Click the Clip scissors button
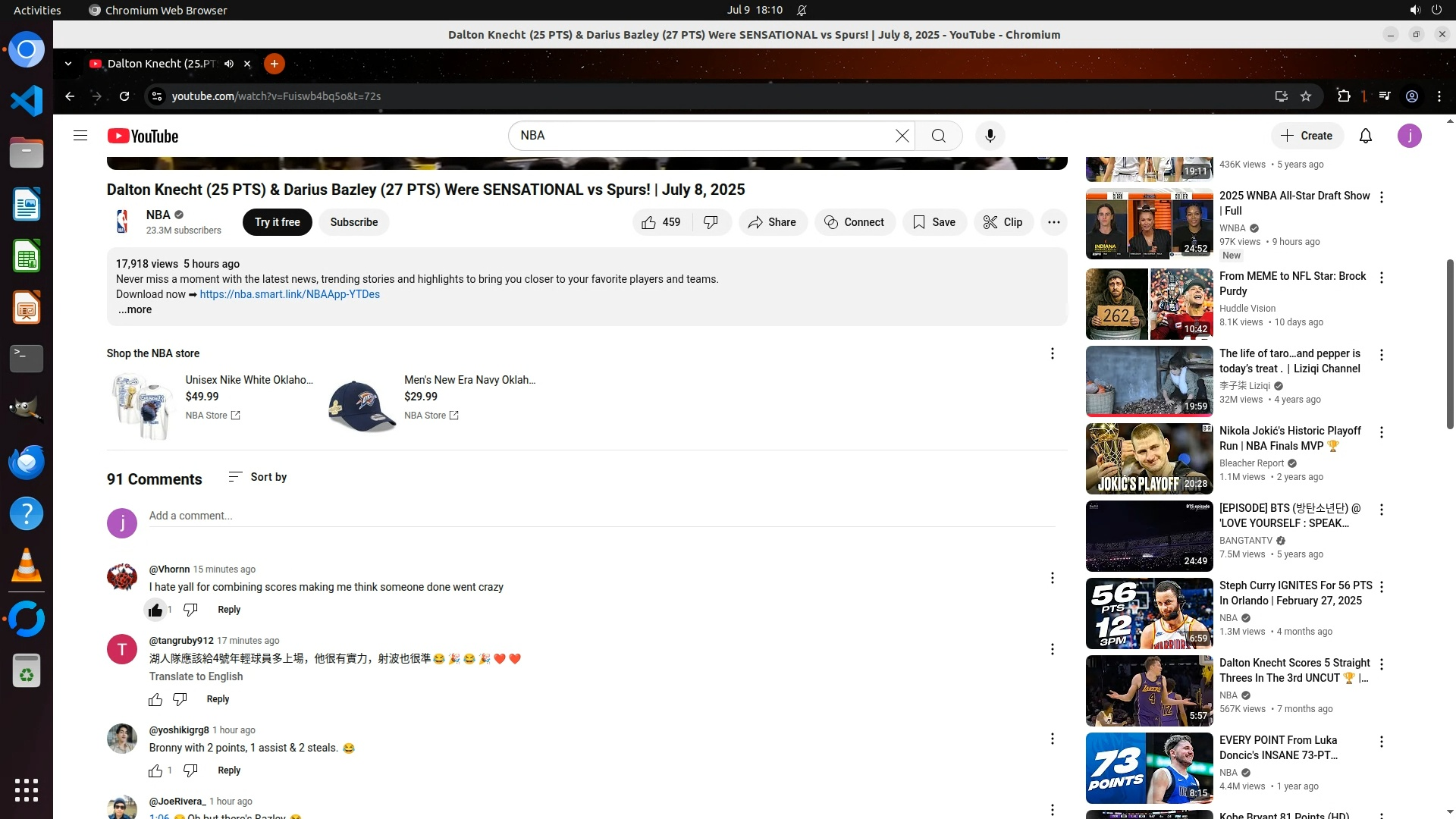 (x=1003, y=222)
